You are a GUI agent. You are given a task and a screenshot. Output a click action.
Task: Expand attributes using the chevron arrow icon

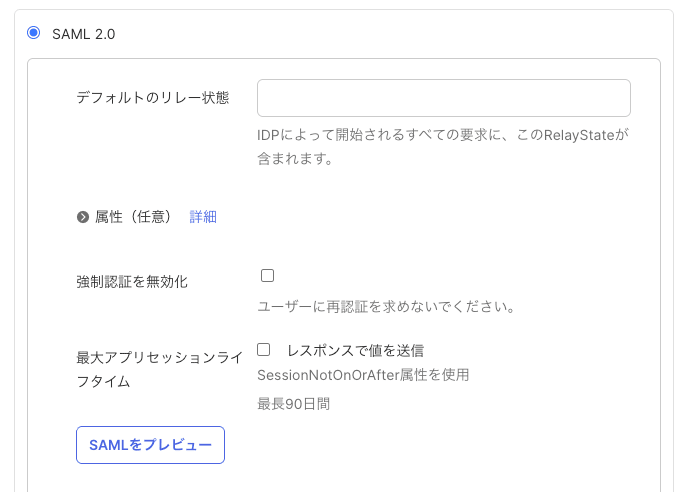[83, 217]
